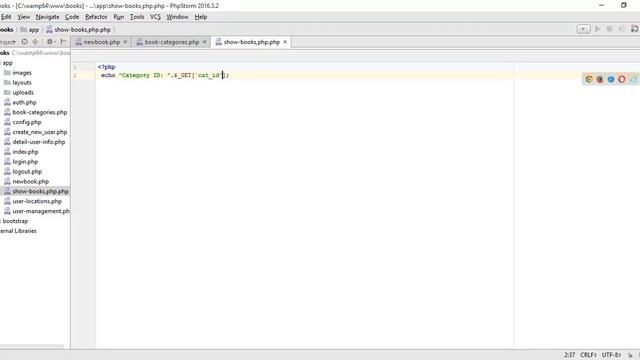
Task: Open the Code menu
Action: (x=72, y=17)
